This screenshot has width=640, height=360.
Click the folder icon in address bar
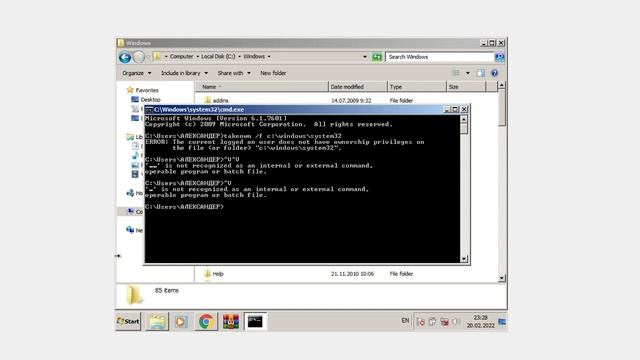pos(157,56)
